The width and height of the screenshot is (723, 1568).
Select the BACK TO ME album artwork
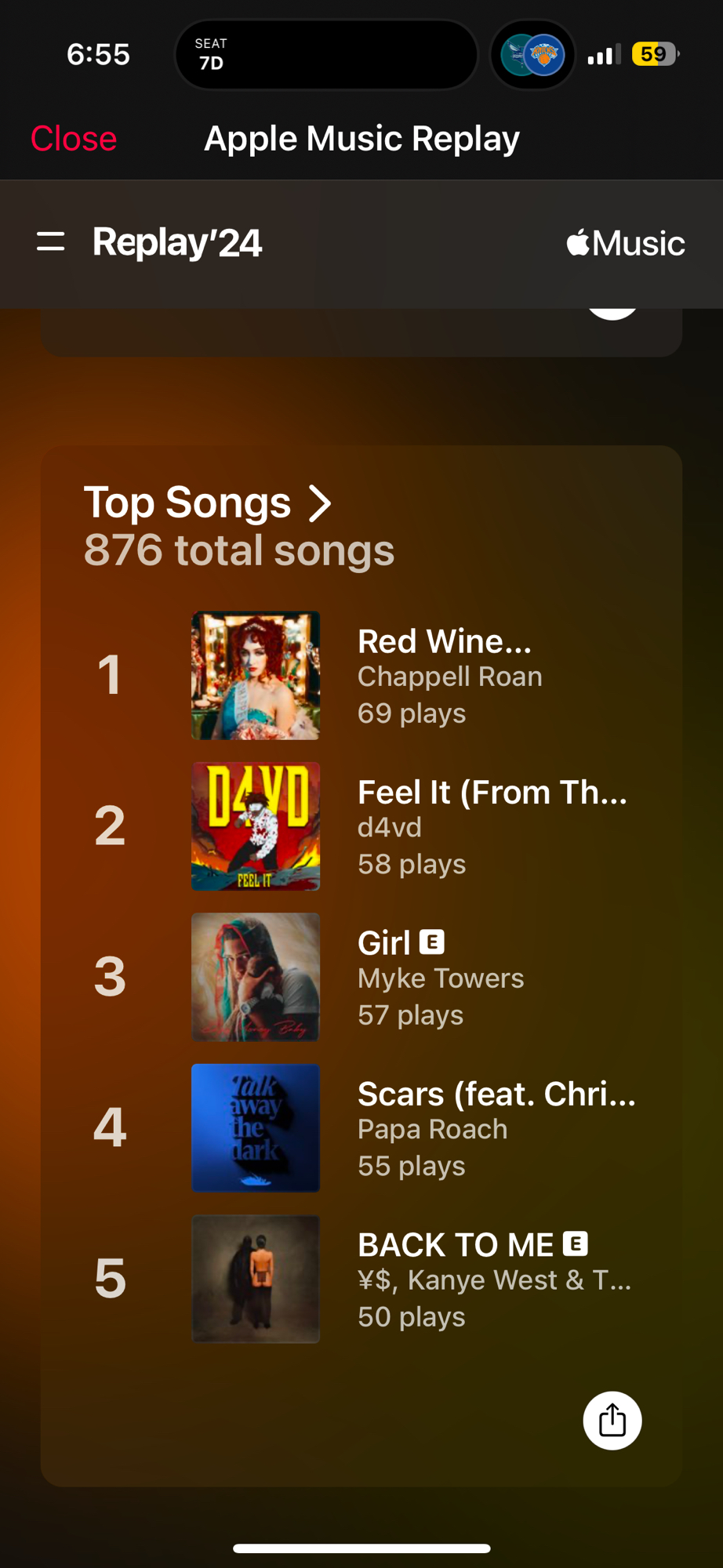256,1279
